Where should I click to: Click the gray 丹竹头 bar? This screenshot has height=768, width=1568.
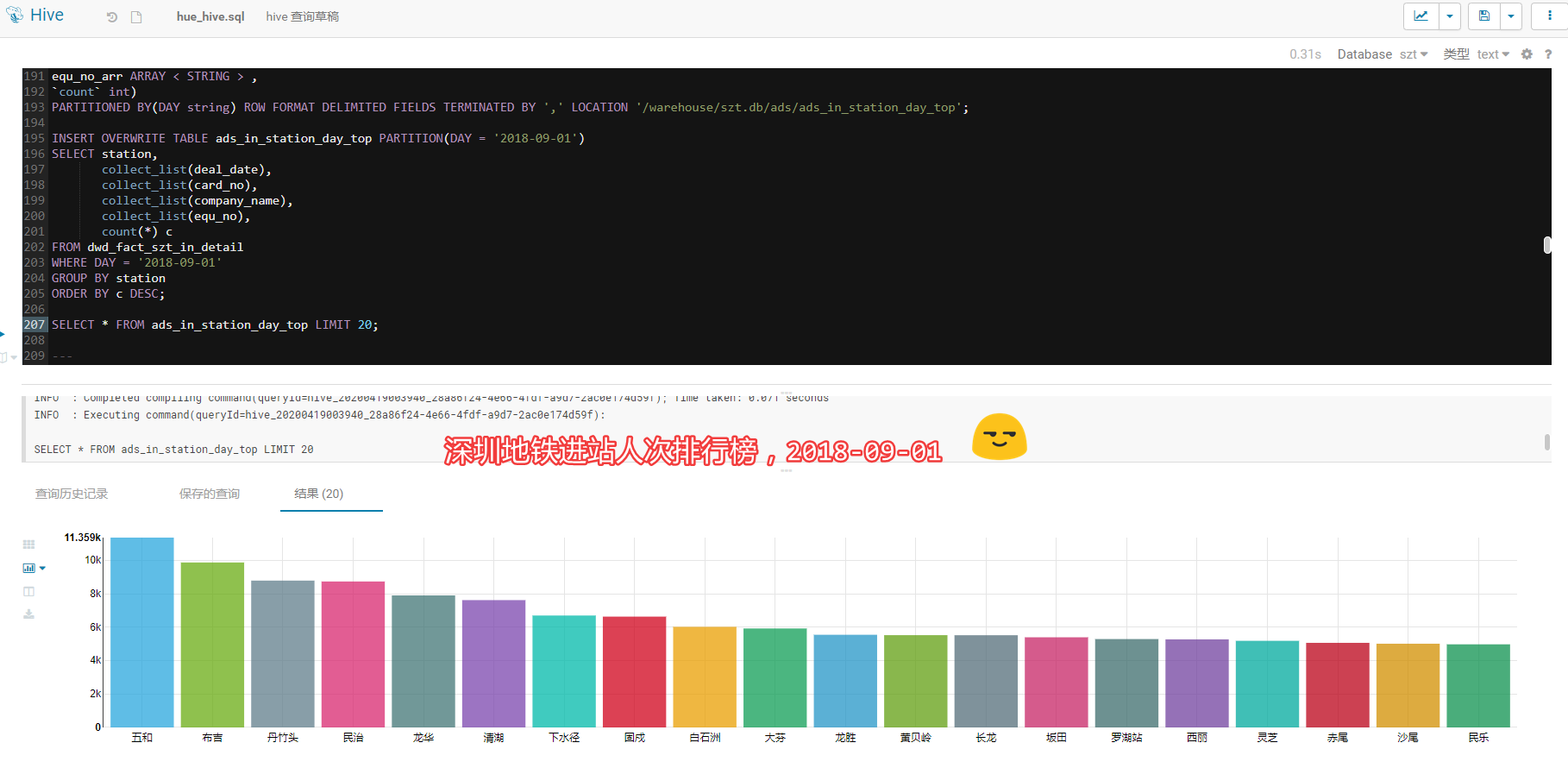(x=283, y=654)
